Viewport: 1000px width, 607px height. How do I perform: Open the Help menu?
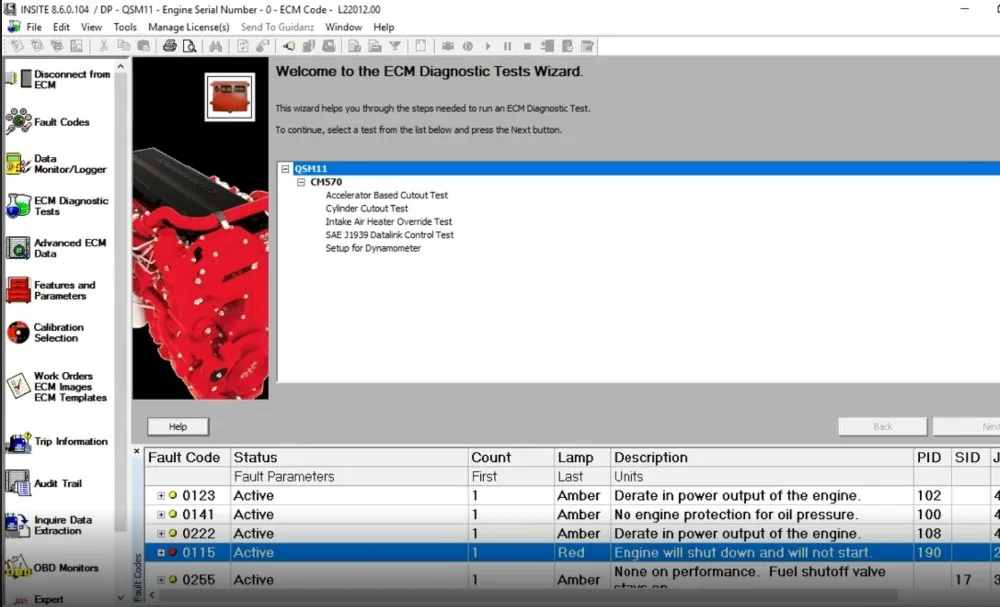[384, 27]
